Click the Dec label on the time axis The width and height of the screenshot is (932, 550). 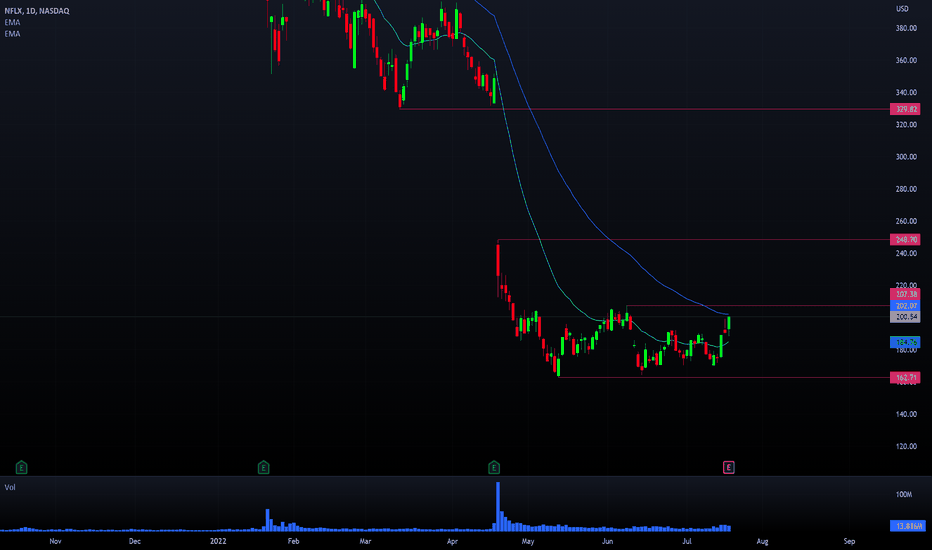(135, 541)
